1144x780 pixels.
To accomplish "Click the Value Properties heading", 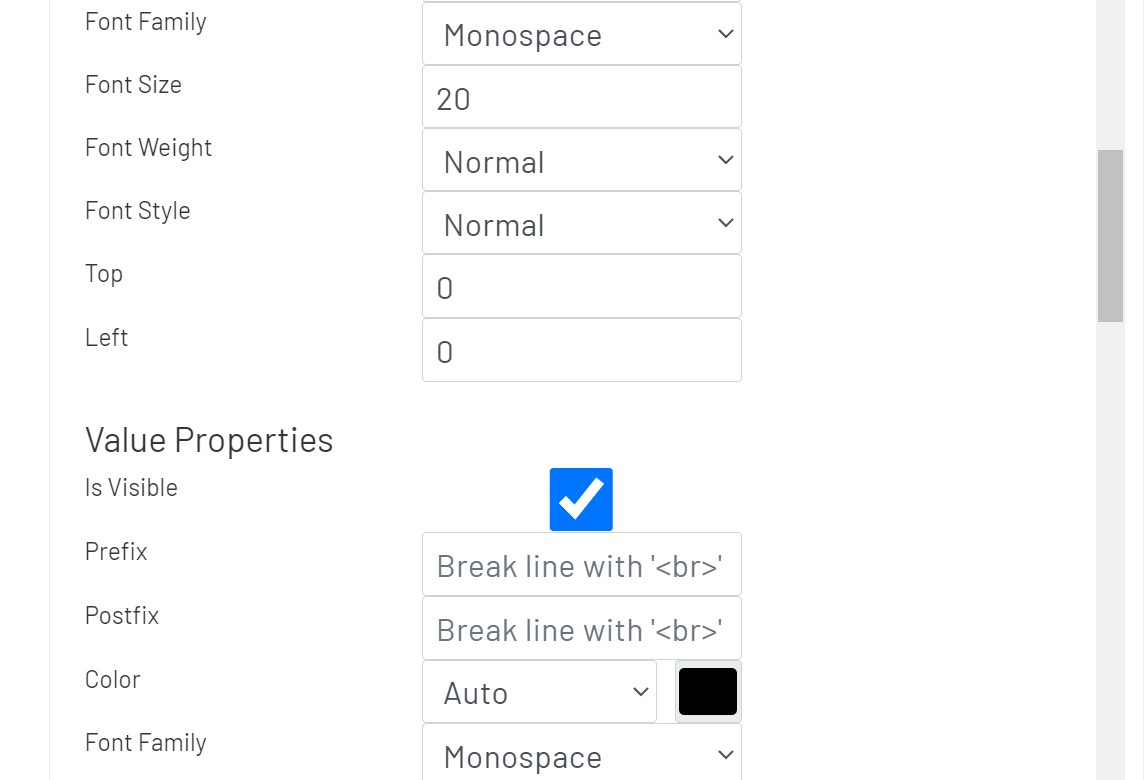I will pos(209,440).
